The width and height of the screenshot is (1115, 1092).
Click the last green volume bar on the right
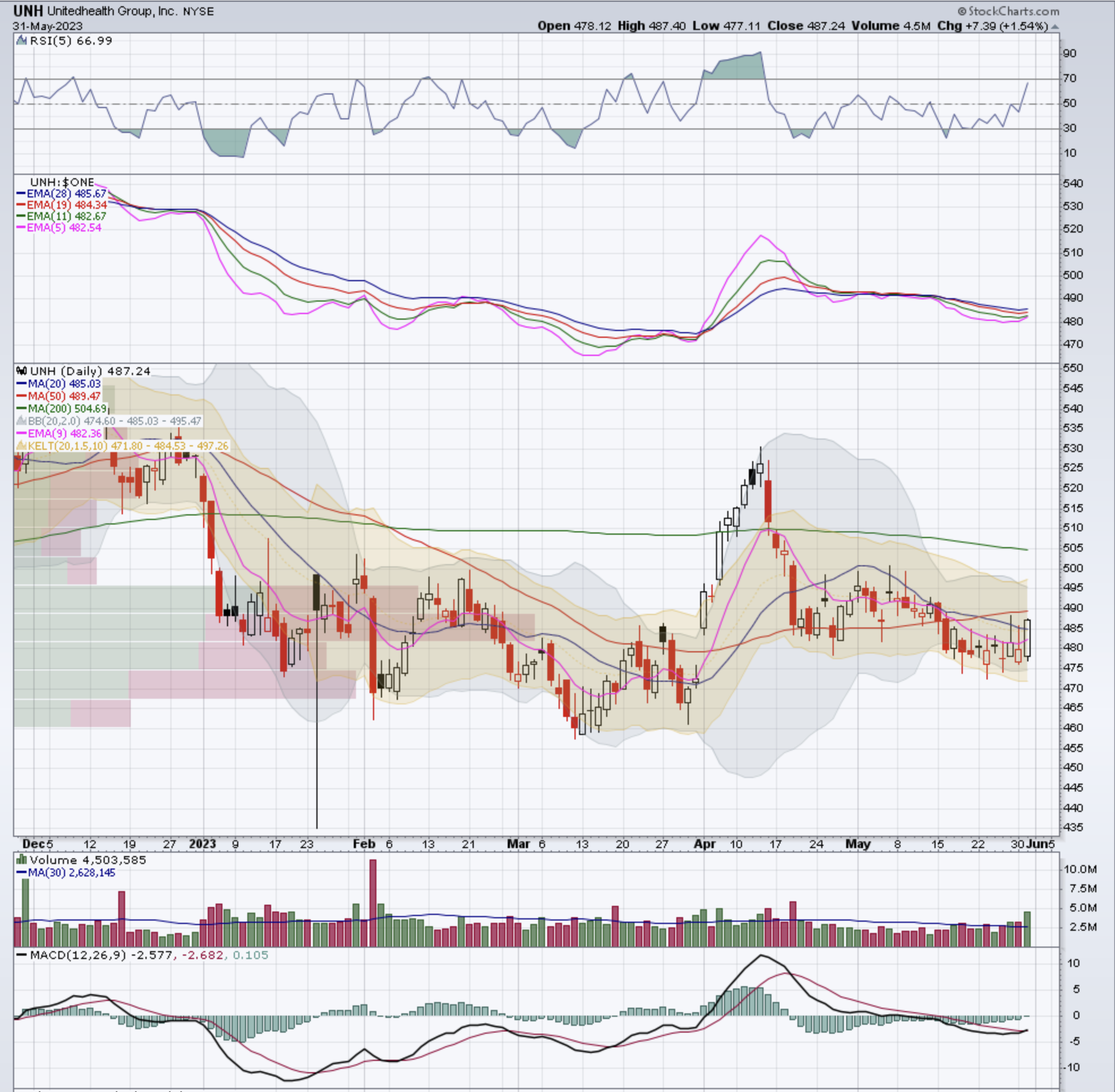coord(1027,928)
